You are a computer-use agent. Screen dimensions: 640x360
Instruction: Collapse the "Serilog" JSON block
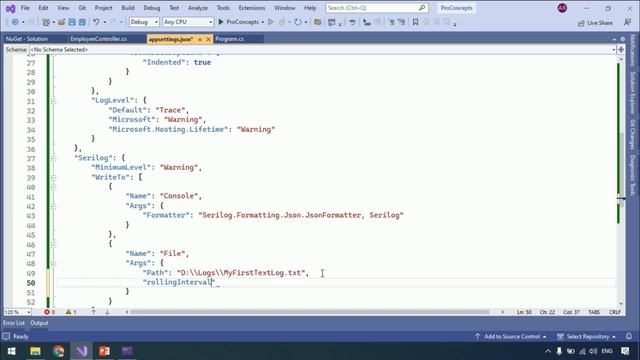point(53,158)
